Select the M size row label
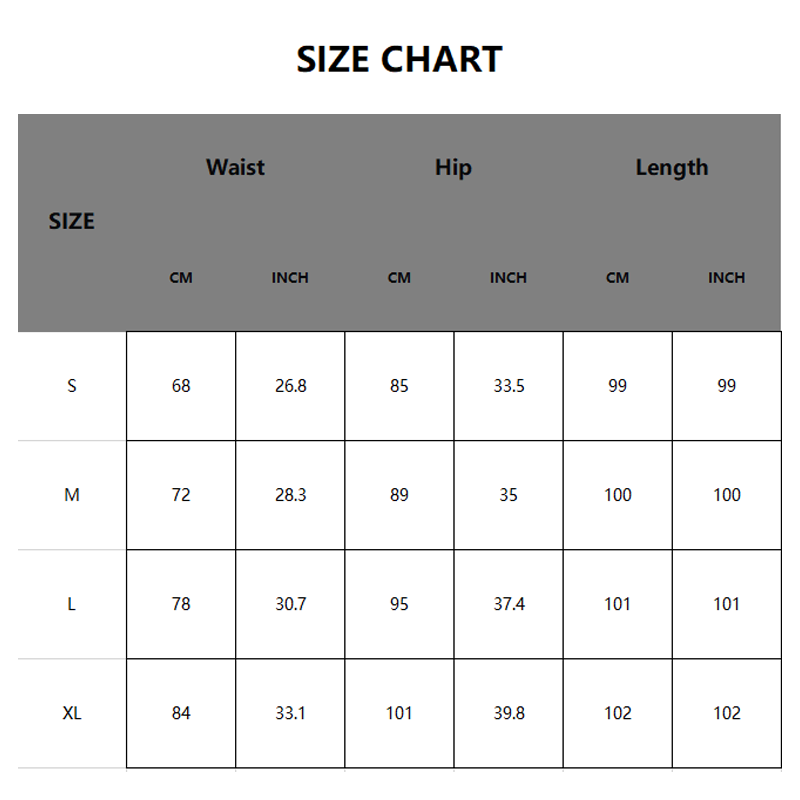Image resolution: width=800 pixels, height=800 pixels. [72, 495]
